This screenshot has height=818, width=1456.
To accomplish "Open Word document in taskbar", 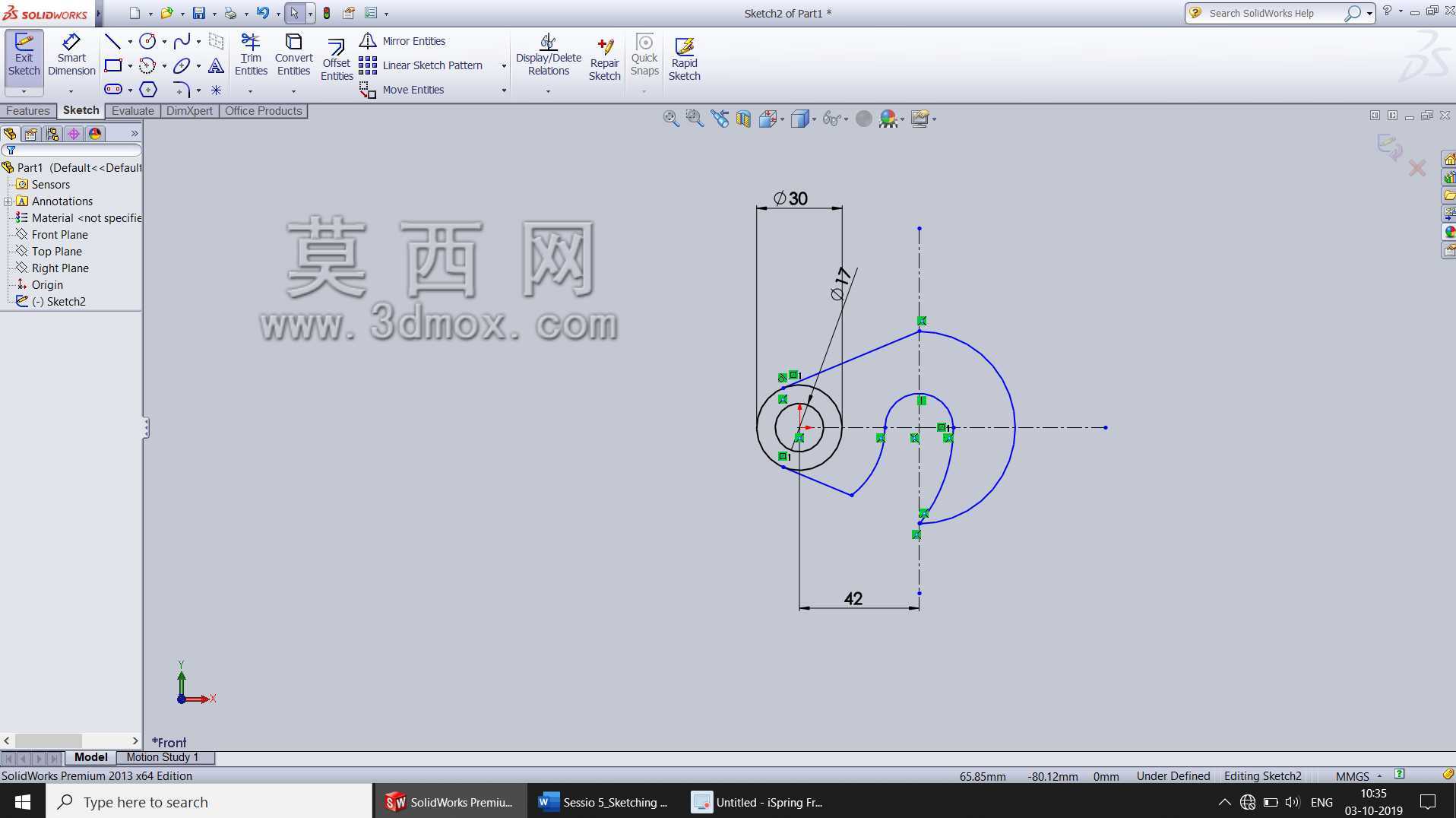I will [x=605, y=801].
